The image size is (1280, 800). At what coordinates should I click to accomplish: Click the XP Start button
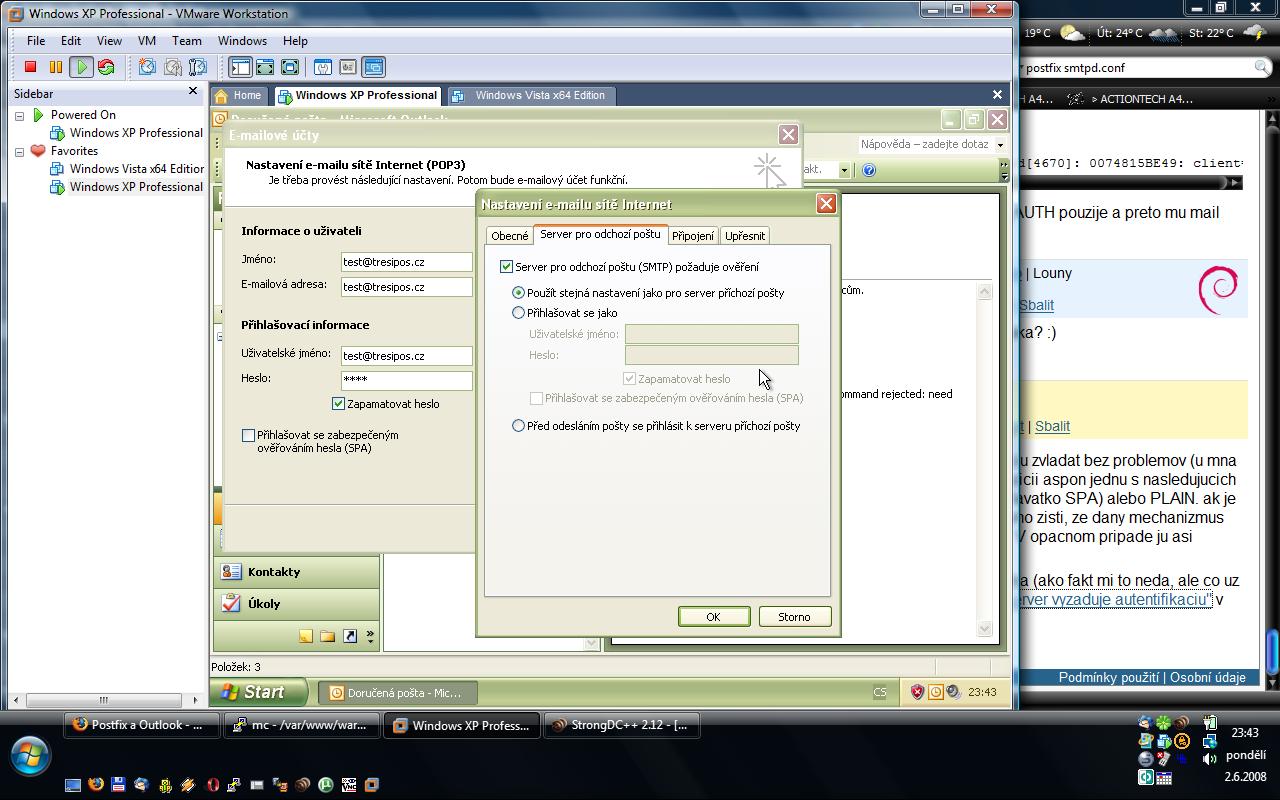point(261,692)
